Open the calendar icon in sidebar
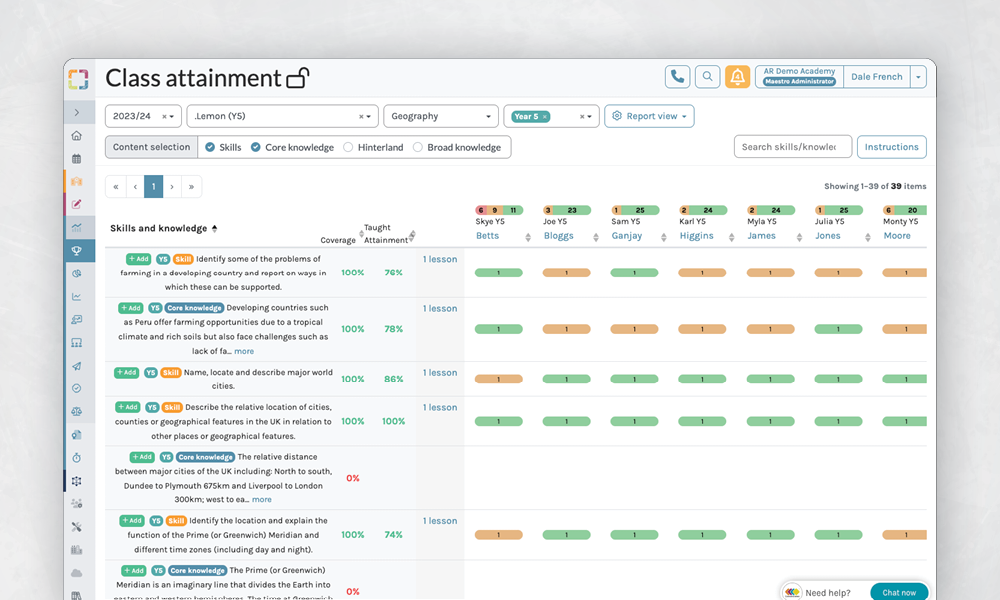The height and width of the screenshot is (600, 1000). (77, 159)
